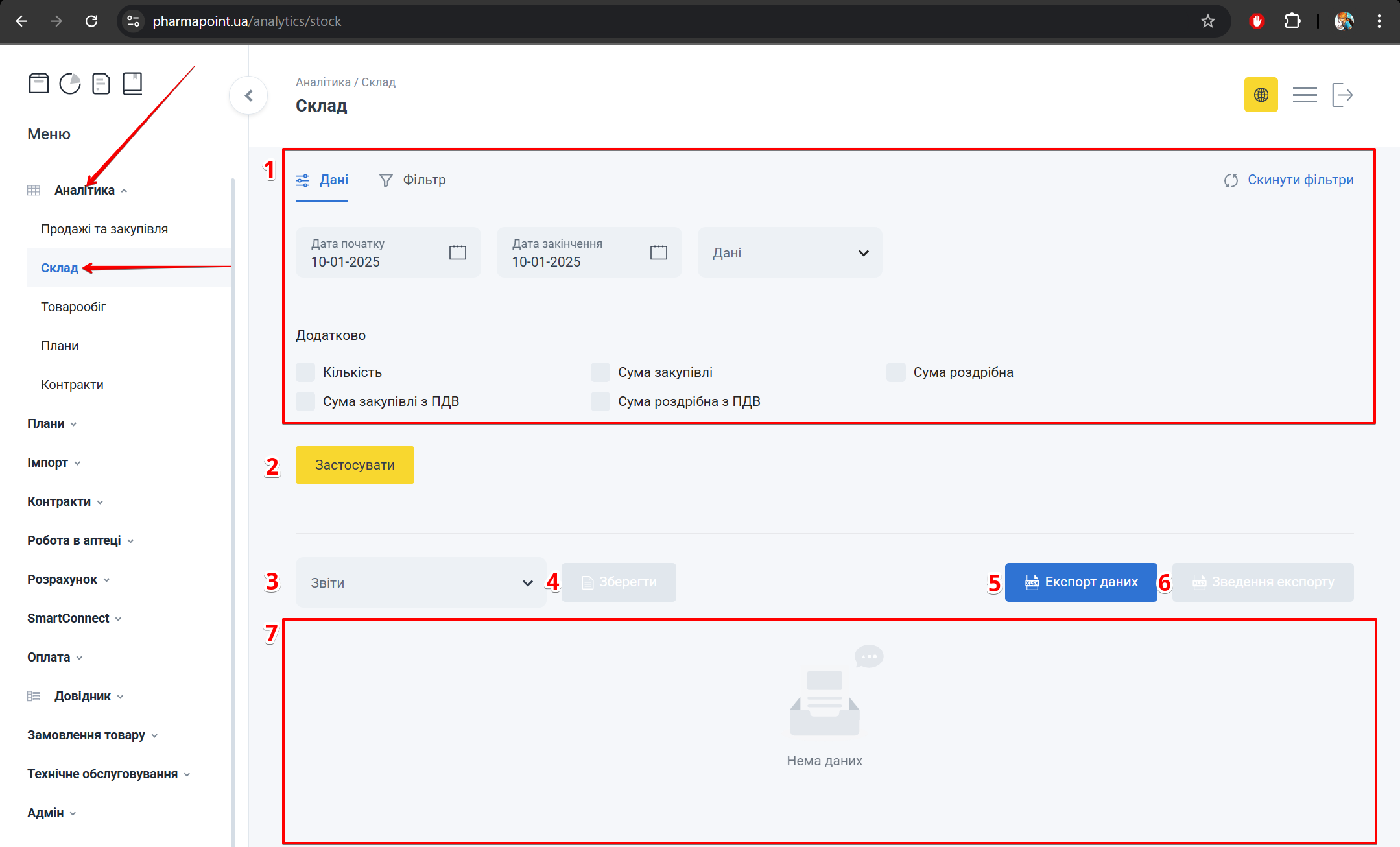Viewport: 1400px width, 847px height.
Task: Click the Скинути фільтри link
Action: (1288, 180)
